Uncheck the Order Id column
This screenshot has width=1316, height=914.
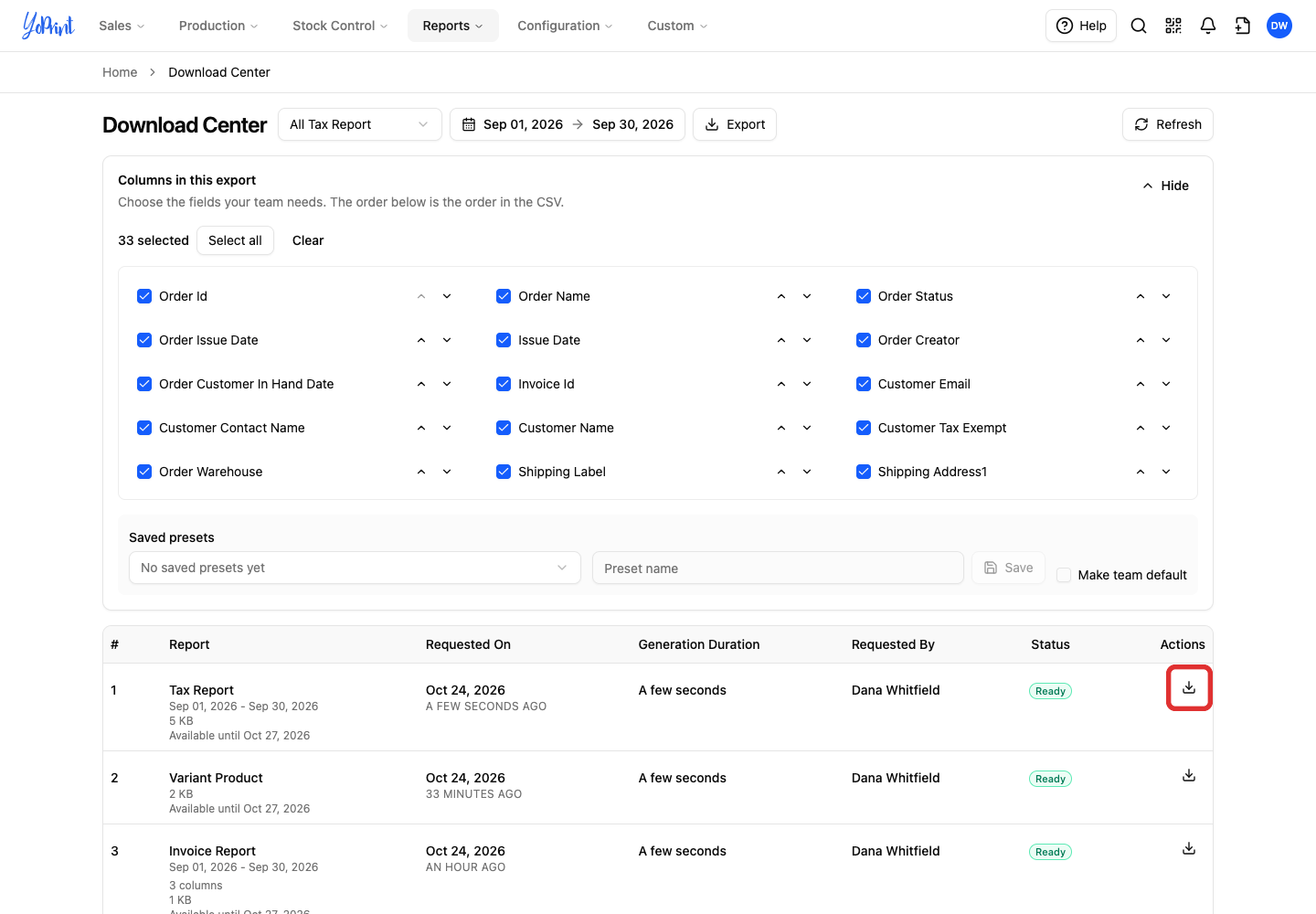tap(144, 296)
